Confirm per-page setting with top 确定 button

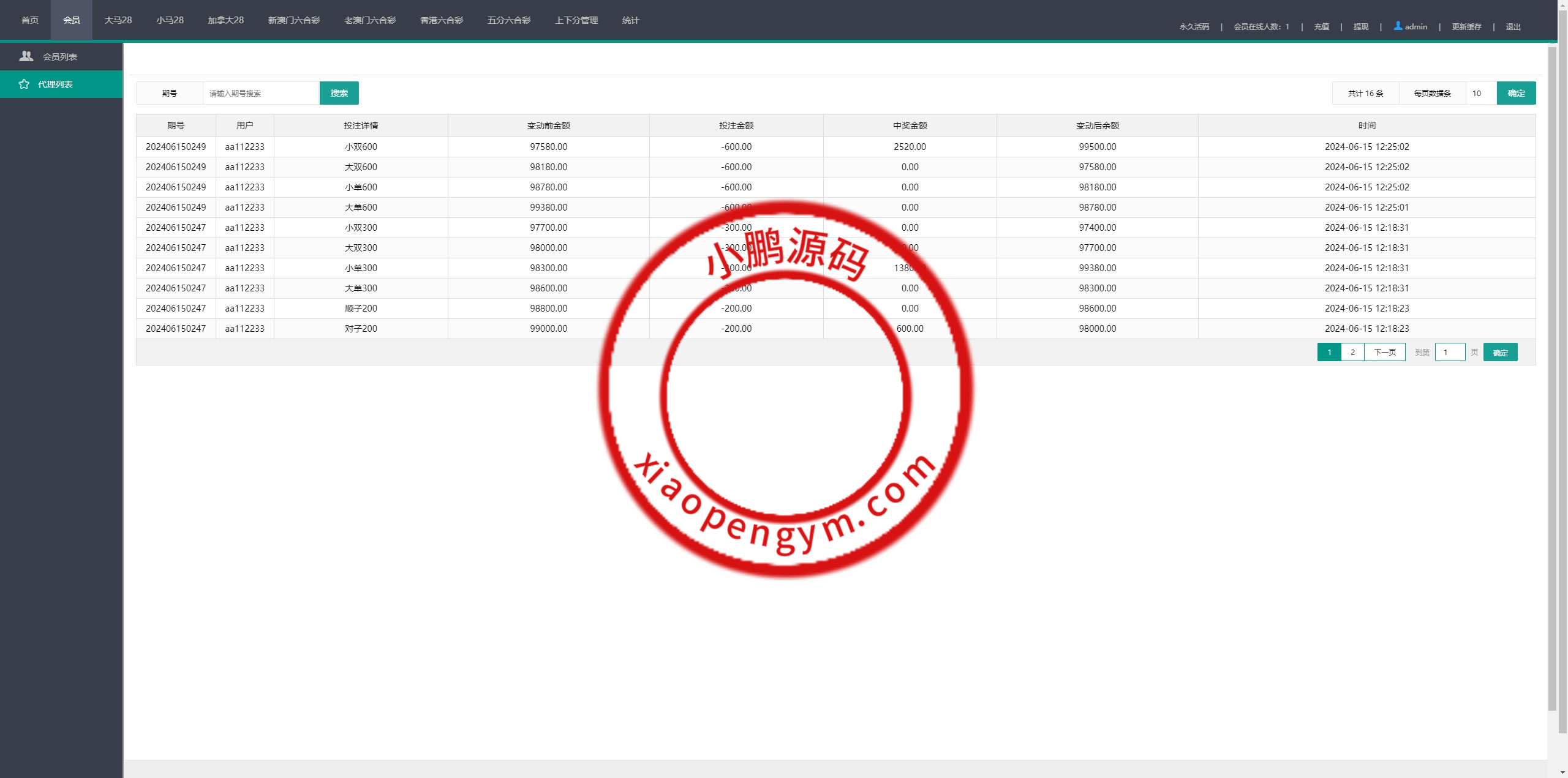[x=1516, y=93]
